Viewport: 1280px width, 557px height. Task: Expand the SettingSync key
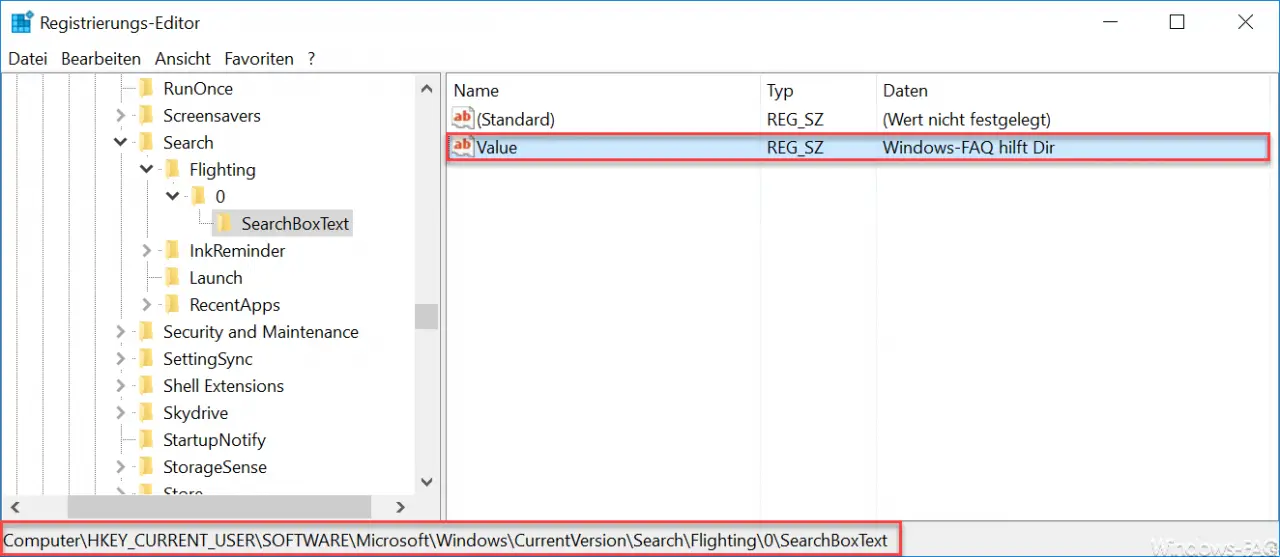pos(120,359)
